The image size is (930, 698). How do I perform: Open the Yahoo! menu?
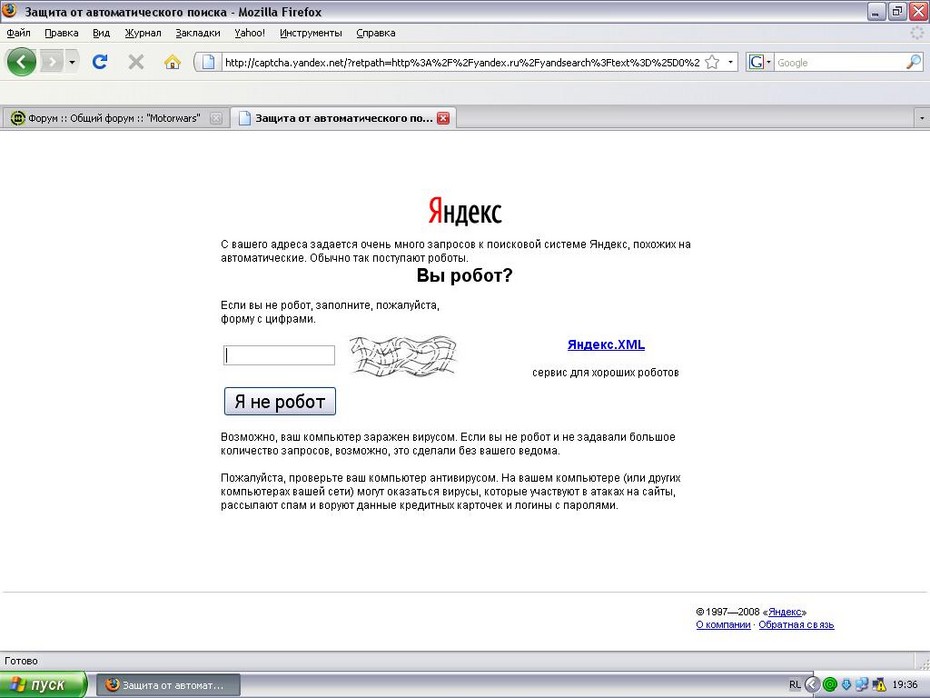tap(249, 33)
